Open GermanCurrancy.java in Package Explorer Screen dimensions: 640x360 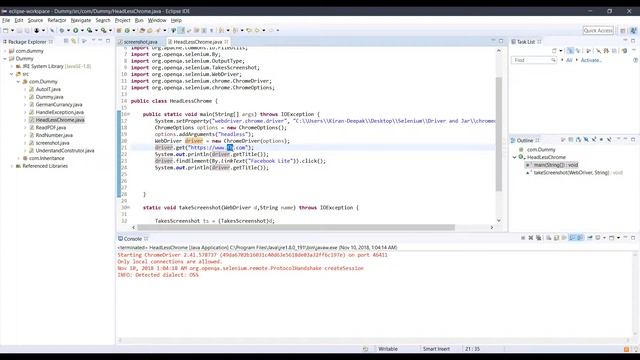pos(59,104)
